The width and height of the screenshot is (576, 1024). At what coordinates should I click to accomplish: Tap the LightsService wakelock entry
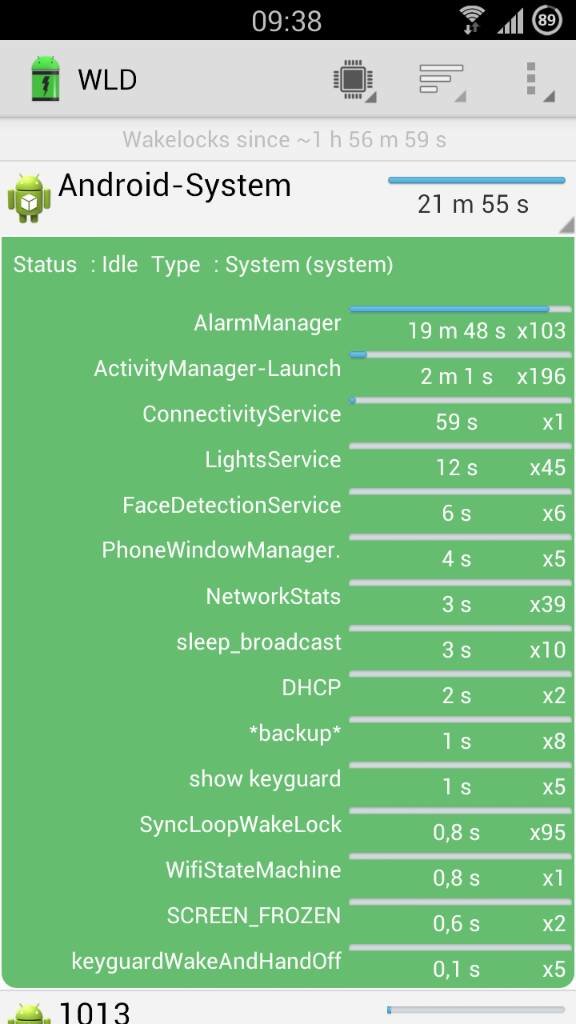pyautogui.click(x=288, y=460)
